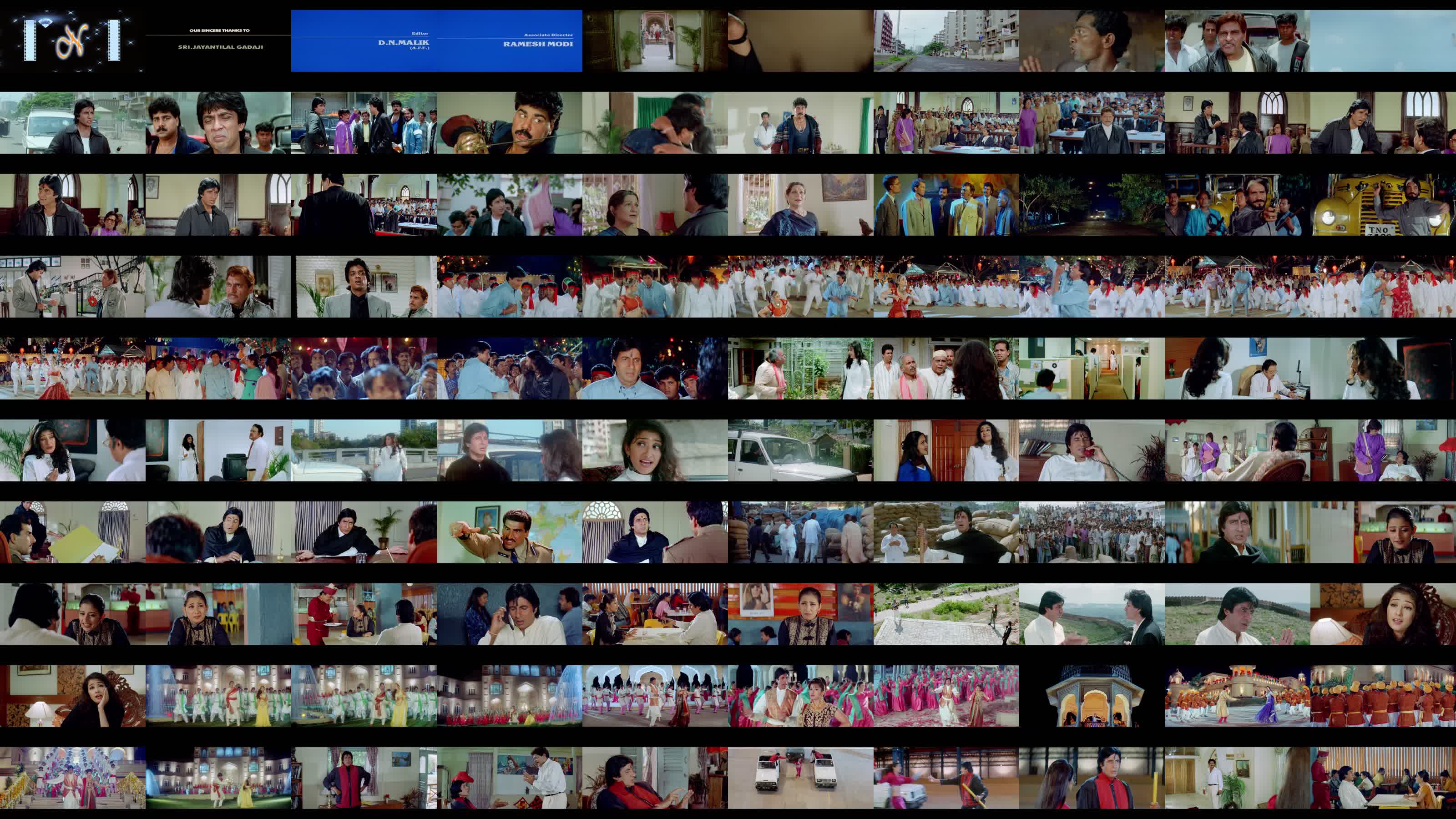This screenshot has height=819, width=1456.
Task: Click the wide courtroom crowd with policemen frame
Action: click(x=946, y=123)
